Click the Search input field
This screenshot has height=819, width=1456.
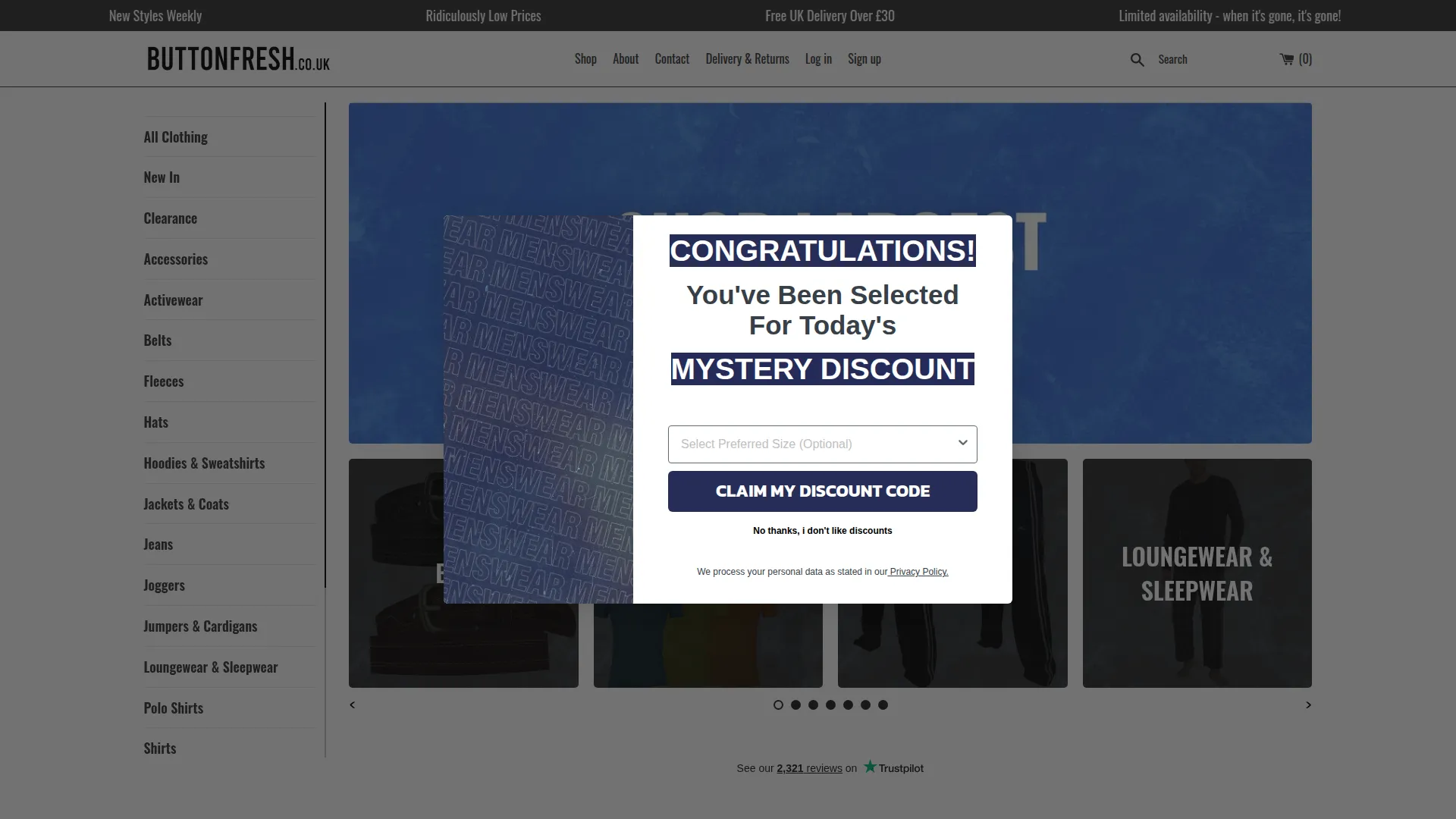click(1210, 59)
